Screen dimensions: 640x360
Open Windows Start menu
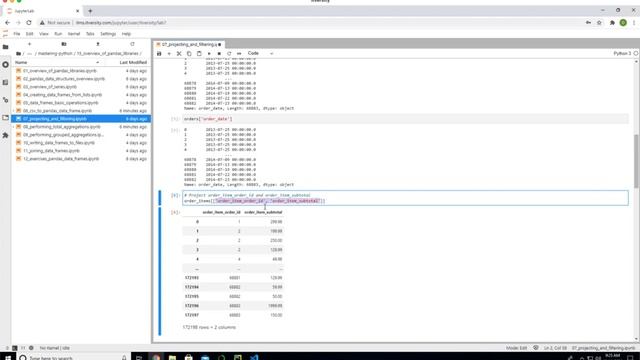tap(8, 357)
